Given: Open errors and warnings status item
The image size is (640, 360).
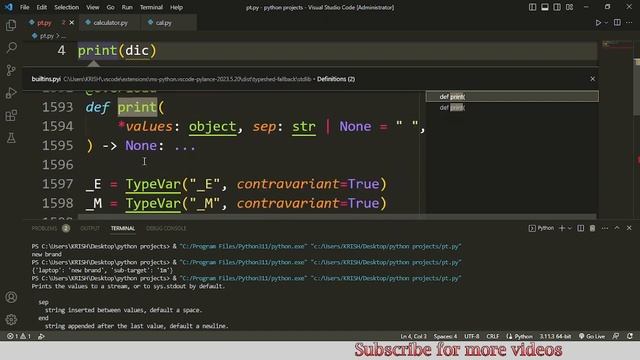Looking at the screenshot, I should (19, 336).
